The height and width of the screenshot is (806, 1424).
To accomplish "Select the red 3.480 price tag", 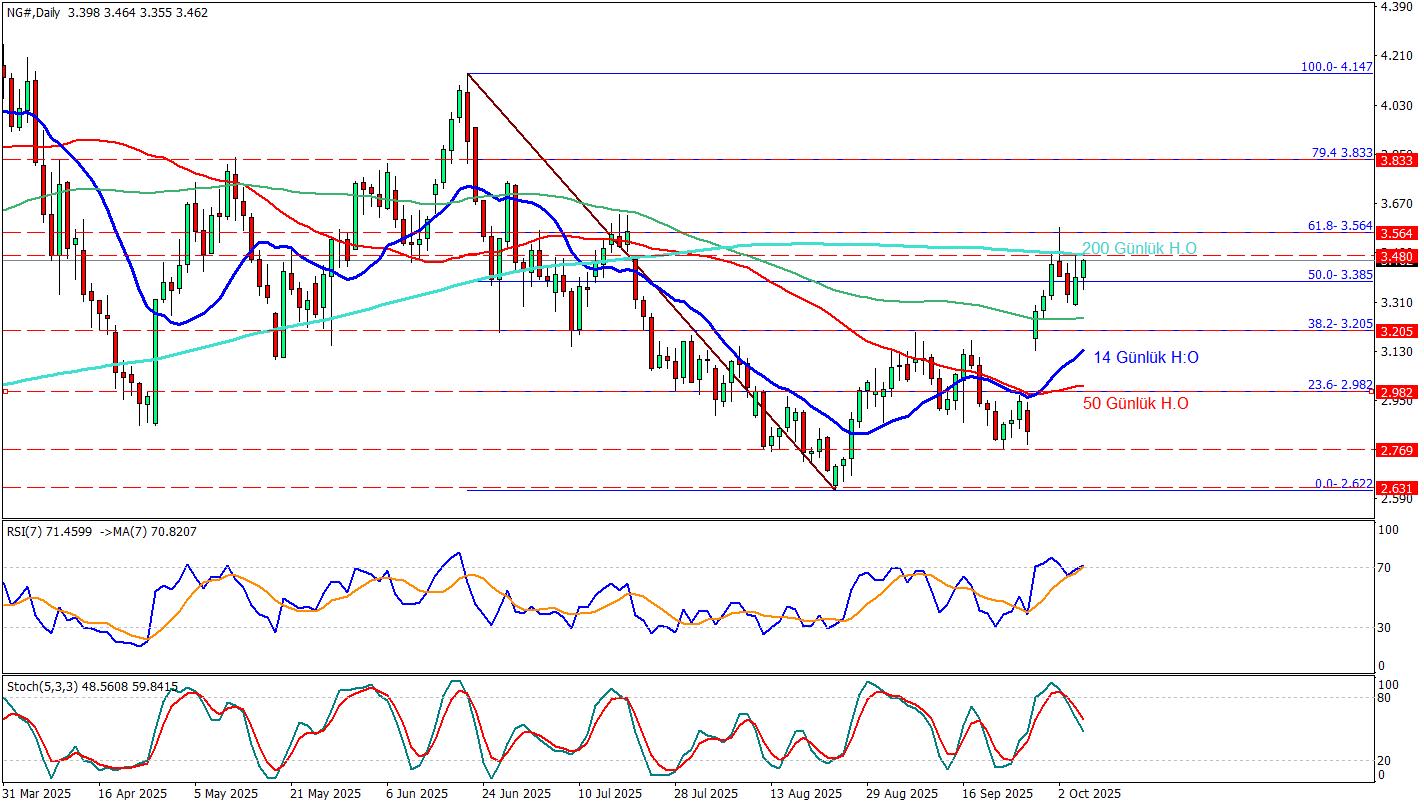I will (x=1395, y=257).
